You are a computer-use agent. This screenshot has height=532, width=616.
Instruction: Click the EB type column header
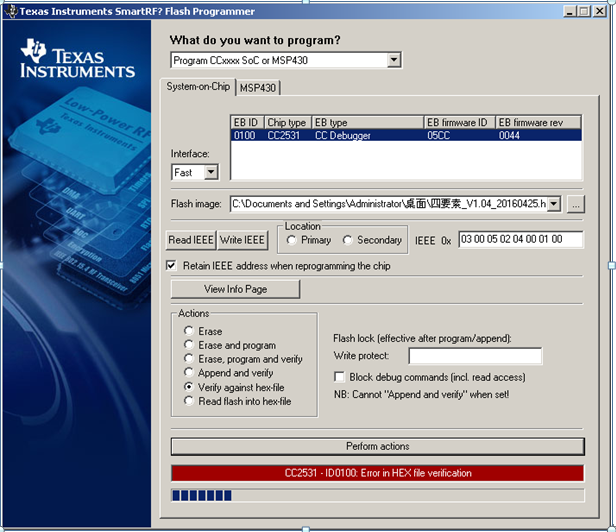[x=368, y=123]
